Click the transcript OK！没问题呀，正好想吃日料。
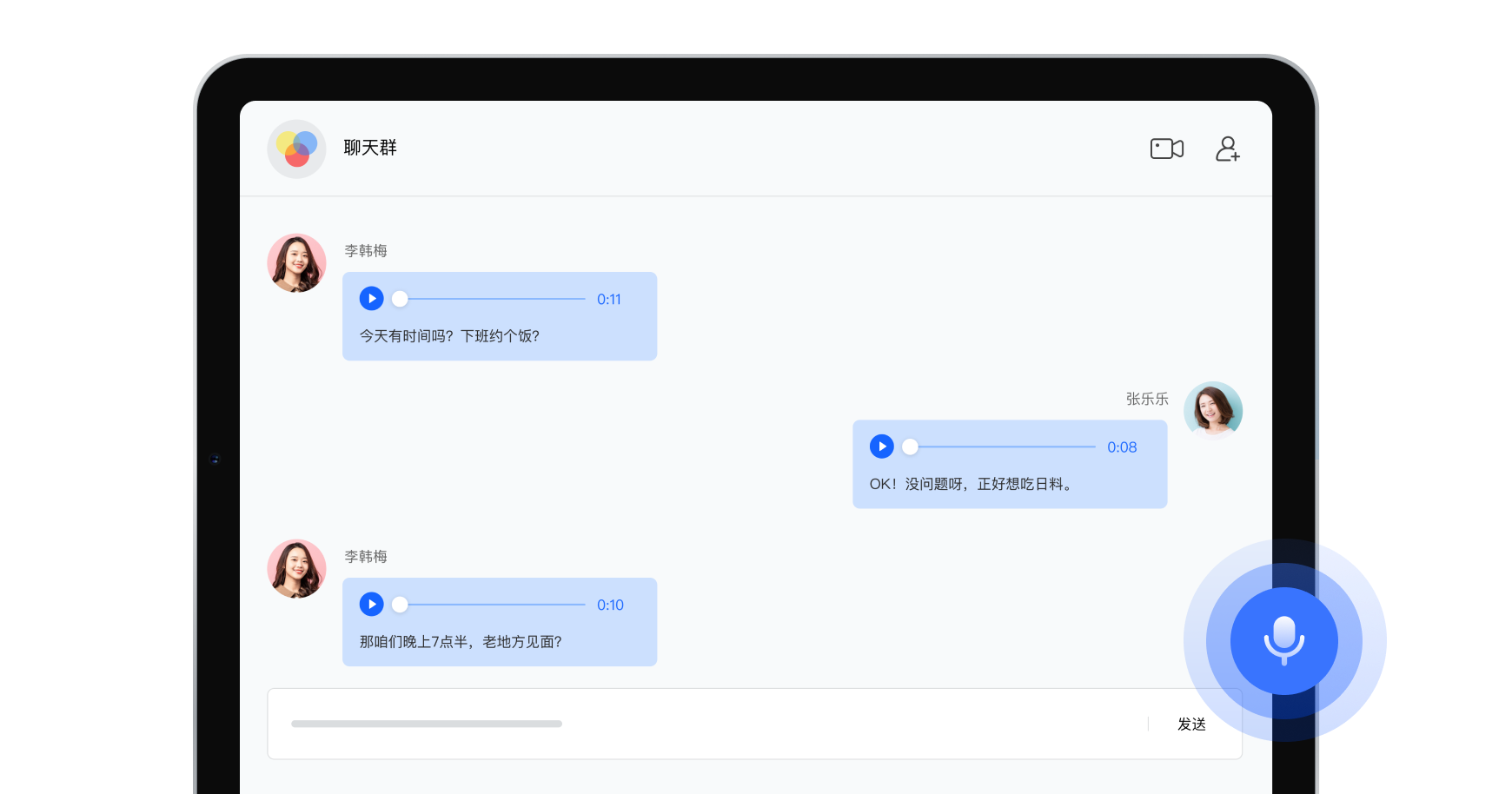1512x794 pixels. click(x=972, y=484)
